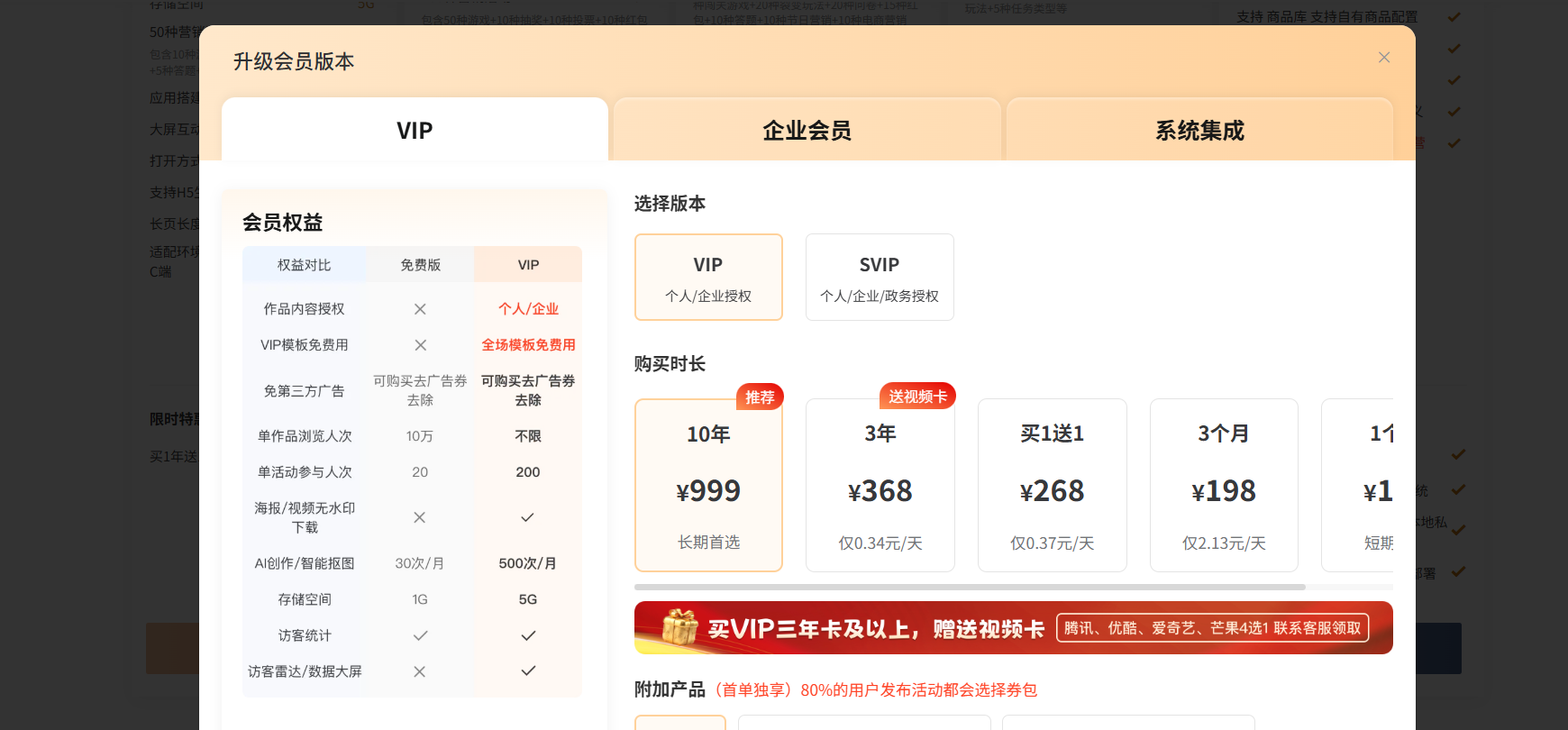Click the VIP column header in comparison table
The height and width of the screenshot is (730, 1568).
pos(528,265)
